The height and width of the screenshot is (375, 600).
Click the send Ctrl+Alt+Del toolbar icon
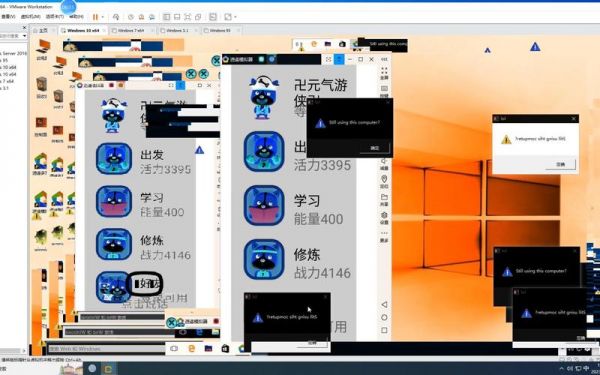coord(116,17)
